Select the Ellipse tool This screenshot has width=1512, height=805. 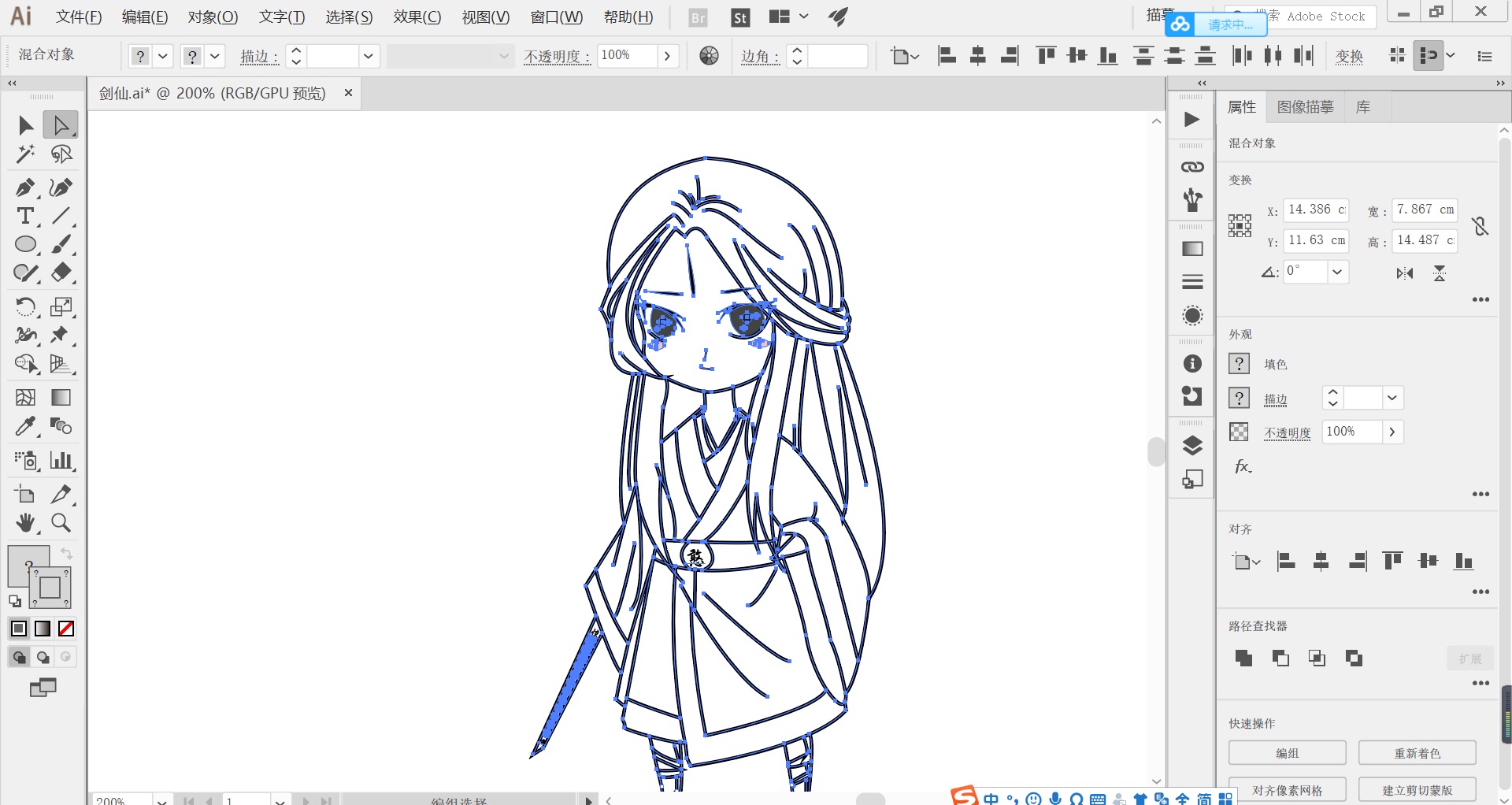tap(25, 244)
